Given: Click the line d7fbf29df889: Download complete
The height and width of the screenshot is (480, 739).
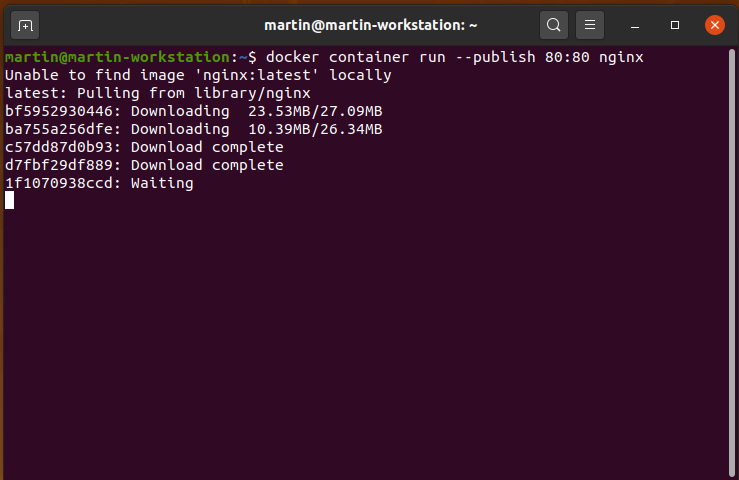Looking at the screenshot, I should click(x=144, y=165).
